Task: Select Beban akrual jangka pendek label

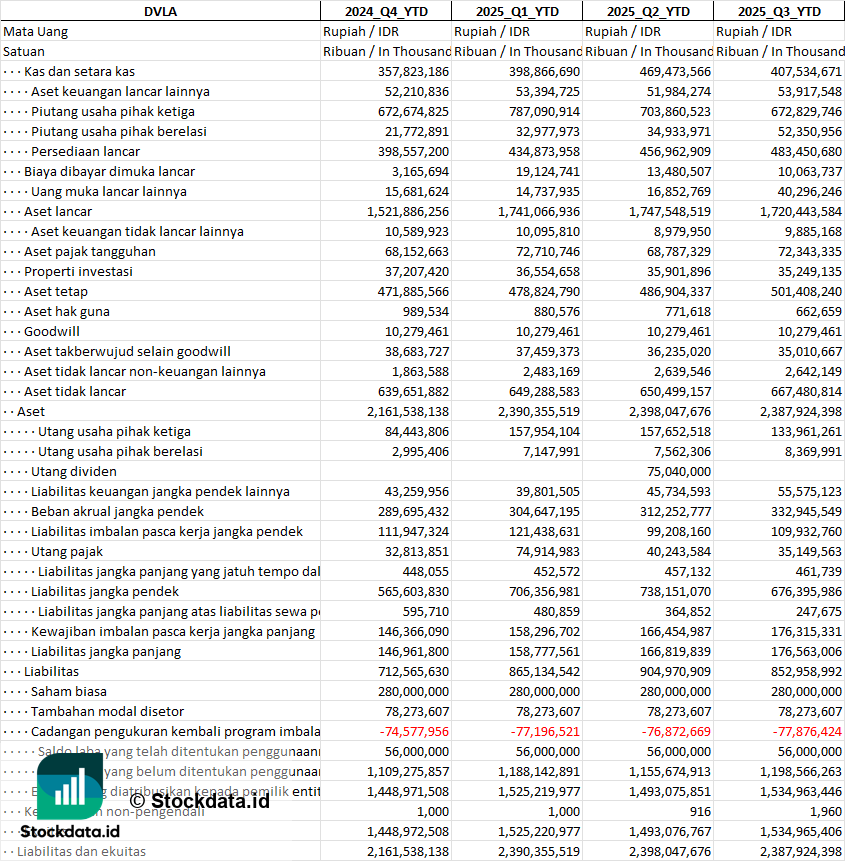Action: point(117,512)
